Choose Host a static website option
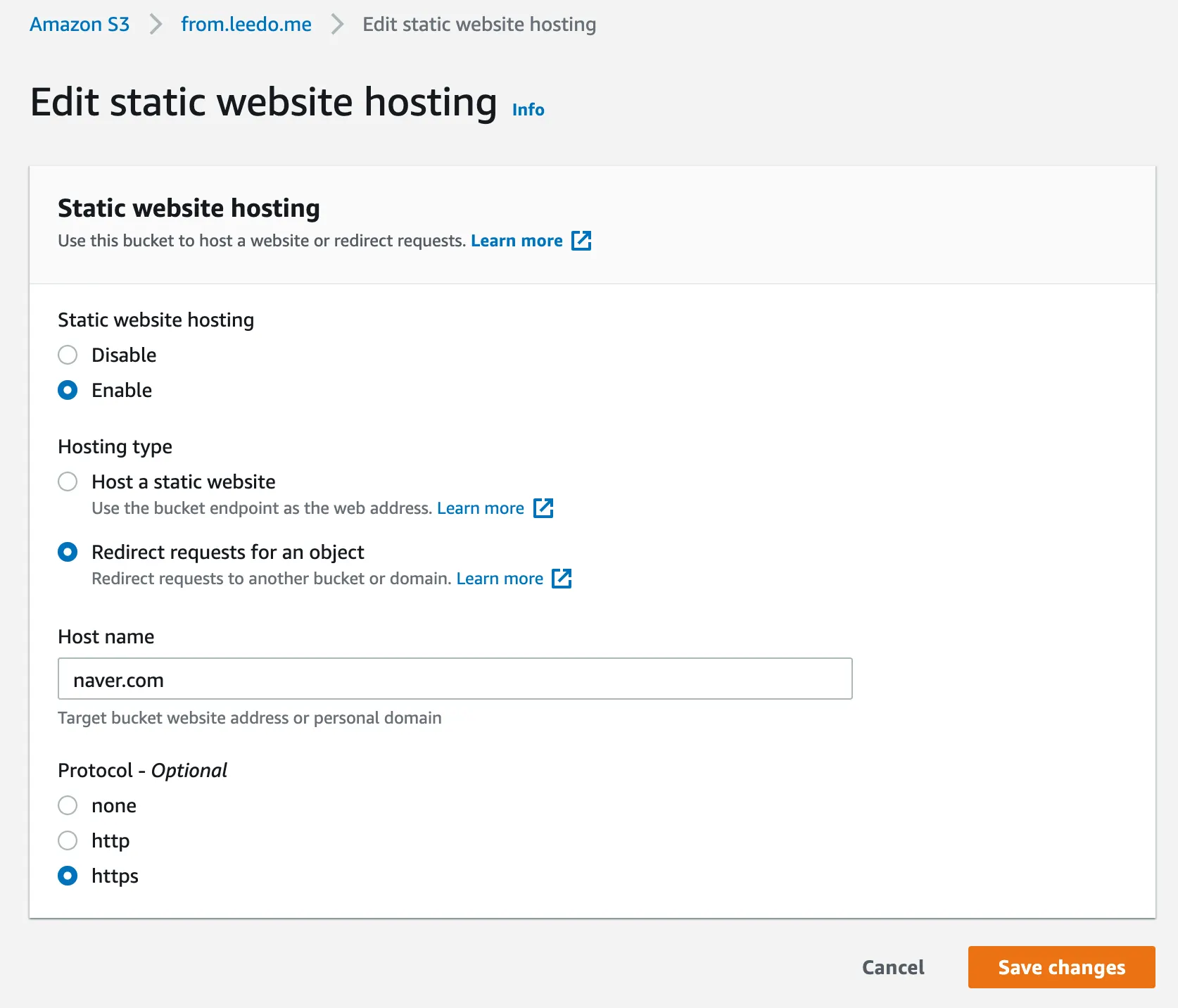The height and width of the screenshot is (1008, 1178). pos(68,481)
